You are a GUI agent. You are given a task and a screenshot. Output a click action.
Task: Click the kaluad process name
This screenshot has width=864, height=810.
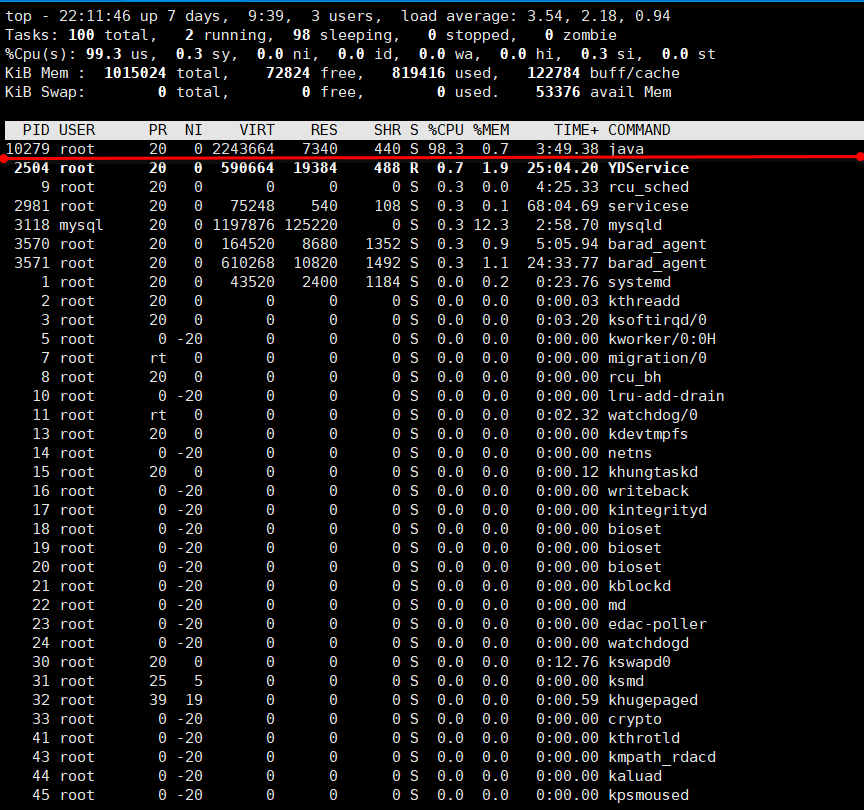point(635,776)
